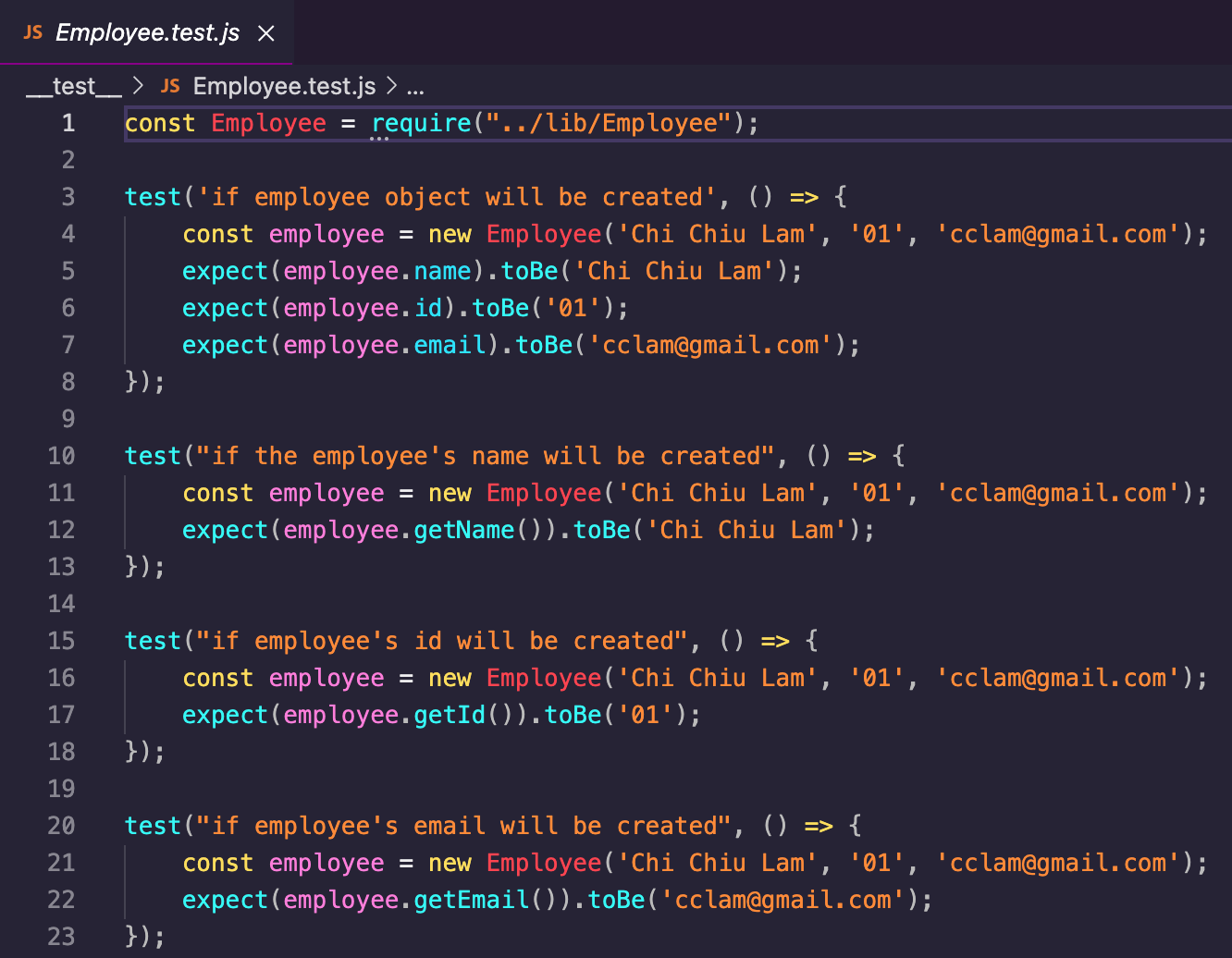Click line number 23

pos(61,936)
